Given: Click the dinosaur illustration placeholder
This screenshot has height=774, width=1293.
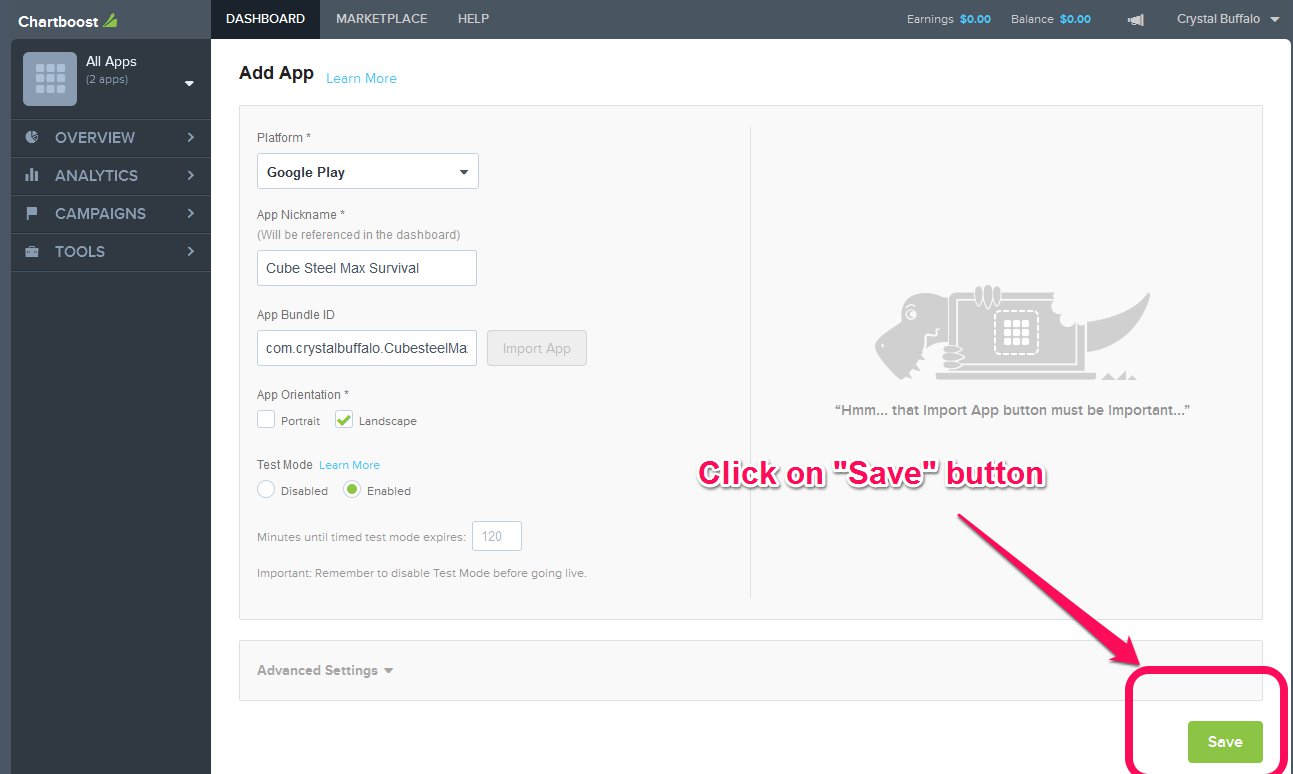Looking at the screenshot, I should tap(1012, 332).
